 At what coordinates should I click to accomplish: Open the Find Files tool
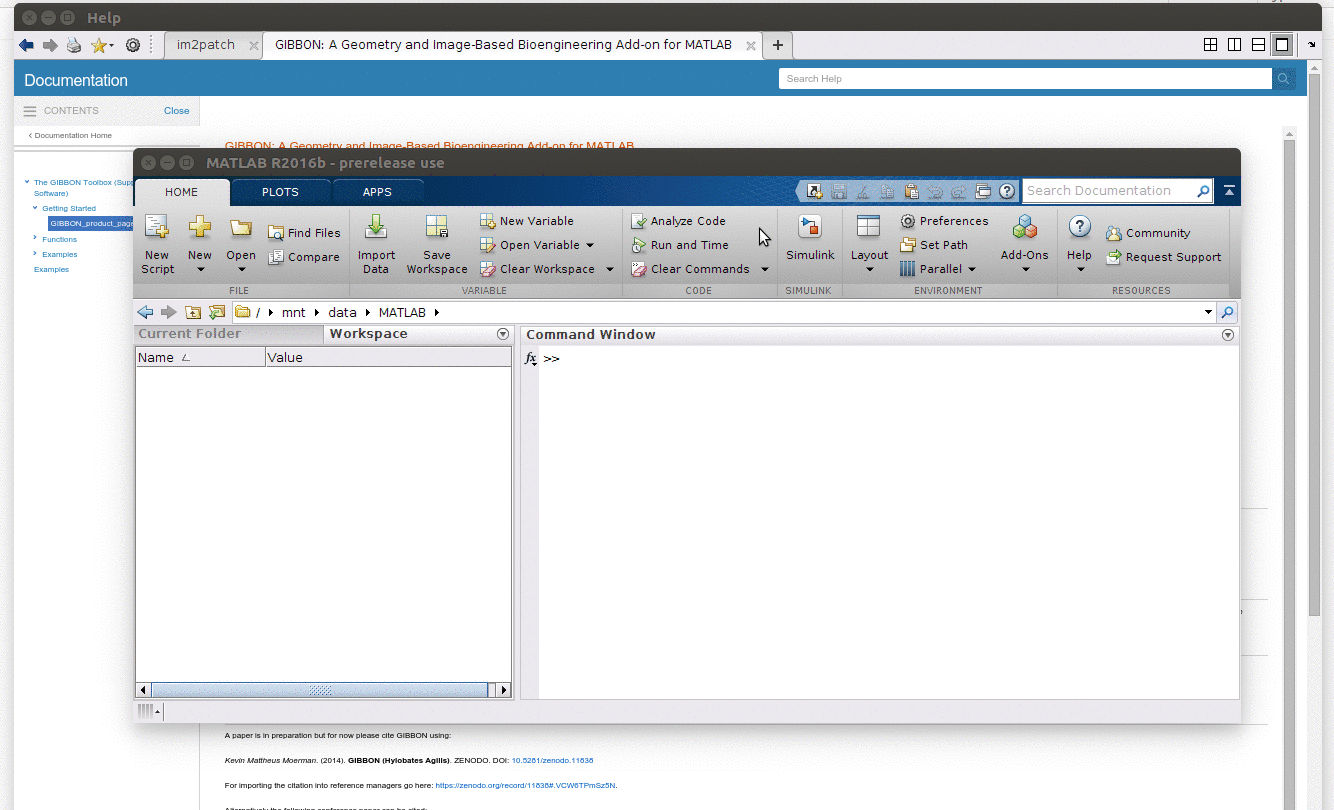[x=304, y=233]
